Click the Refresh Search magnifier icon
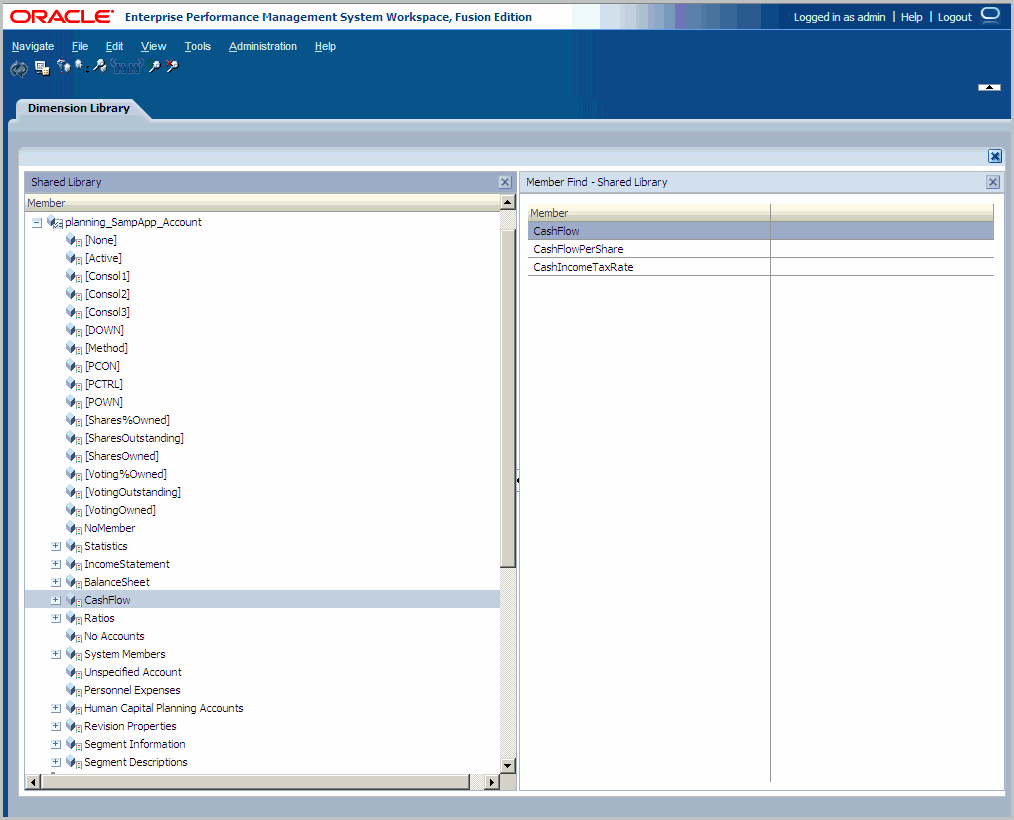The width and height of the screenshot is (1014, 820). pyautogui.click(x=154, y=65)
